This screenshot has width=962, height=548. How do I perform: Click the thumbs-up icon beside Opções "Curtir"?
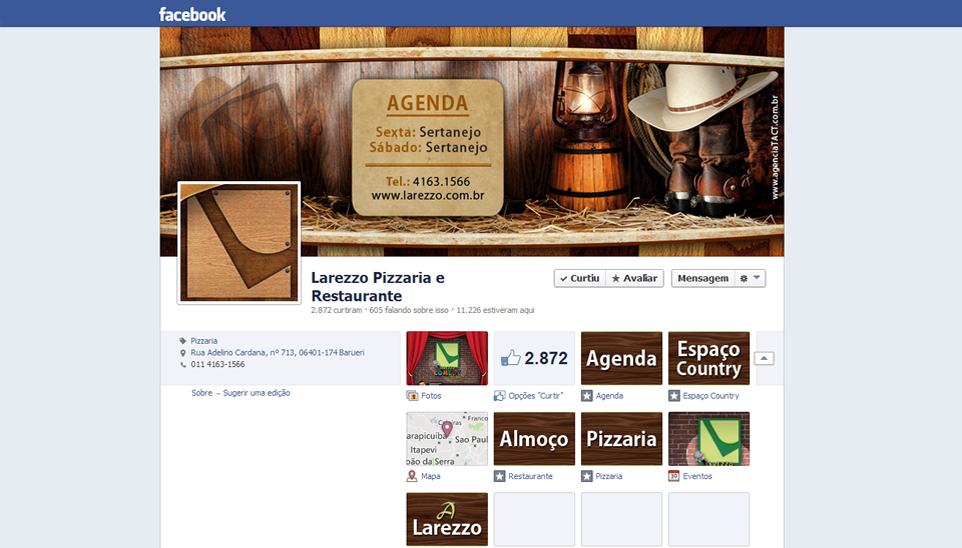(x=499, y=396)
